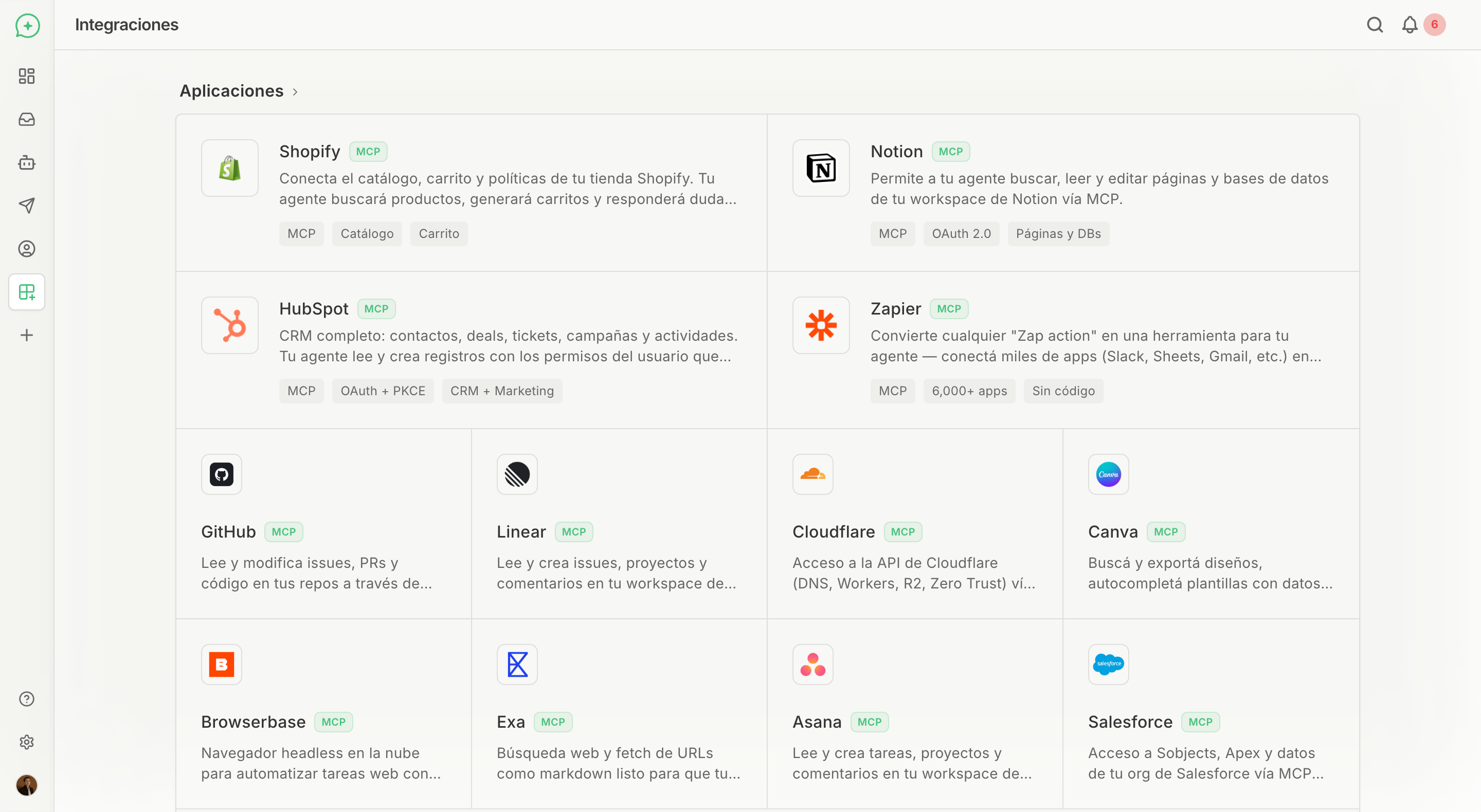The height and width of the screenshot is (812, 1481).
Task: Open the contacts person icon in sidebar
Action: click(26, 248)
